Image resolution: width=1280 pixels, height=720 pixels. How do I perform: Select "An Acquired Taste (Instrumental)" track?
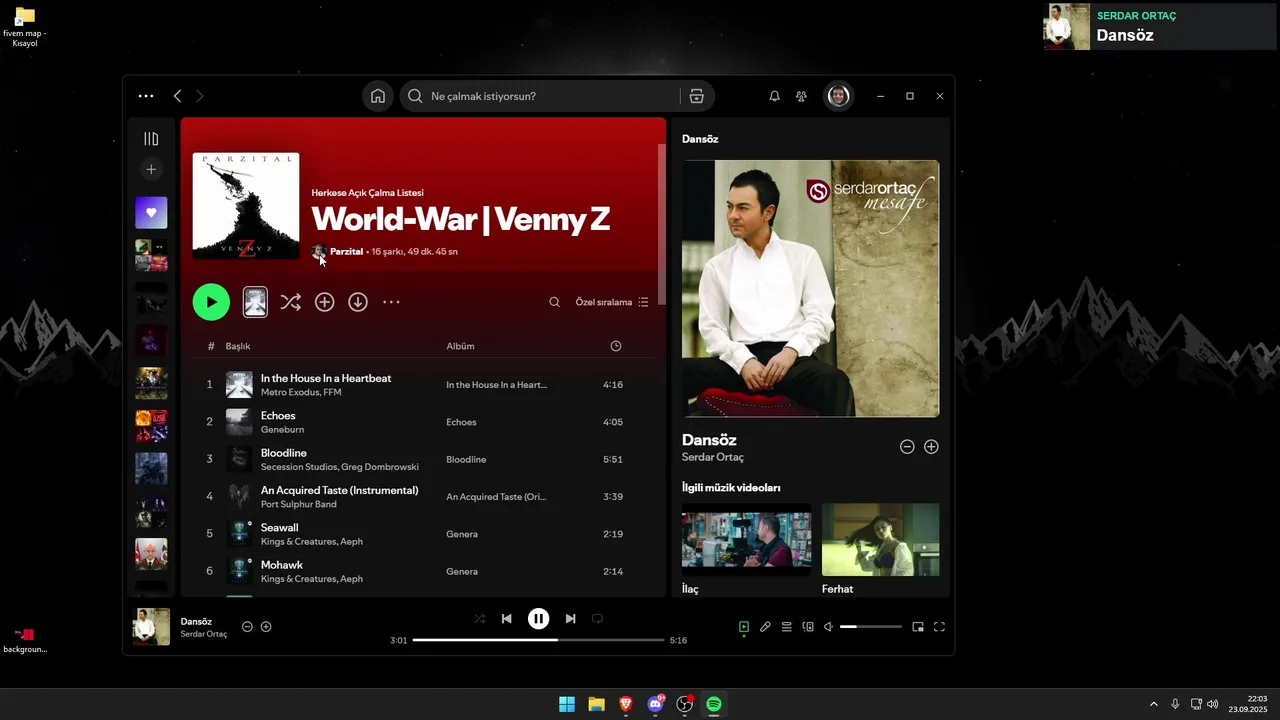point(340,490)
